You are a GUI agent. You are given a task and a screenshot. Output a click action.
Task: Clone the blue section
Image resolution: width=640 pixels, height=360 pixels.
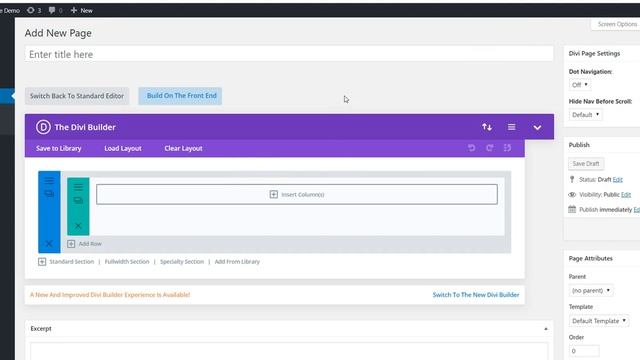49,193
